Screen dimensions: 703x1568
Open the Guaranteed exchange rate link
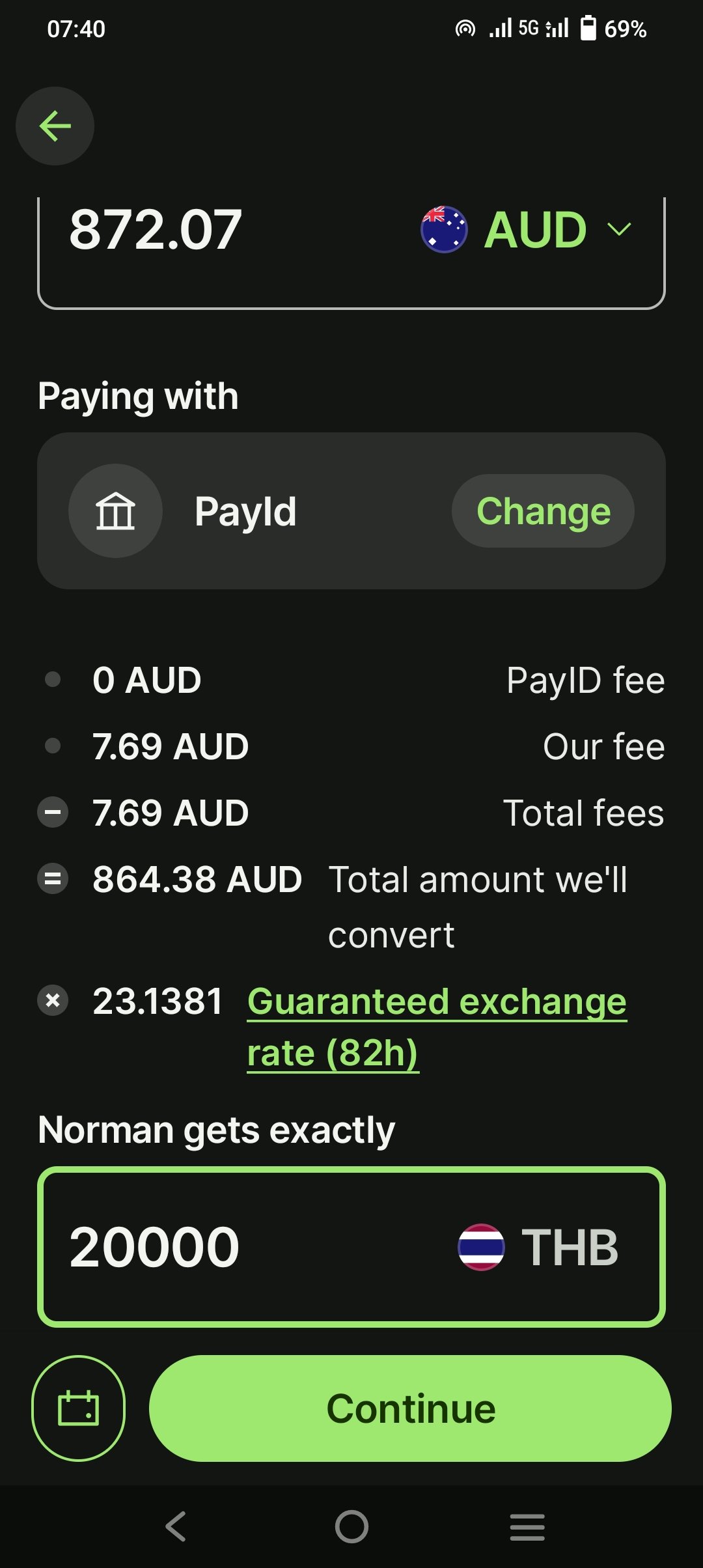coord(436,1026)
